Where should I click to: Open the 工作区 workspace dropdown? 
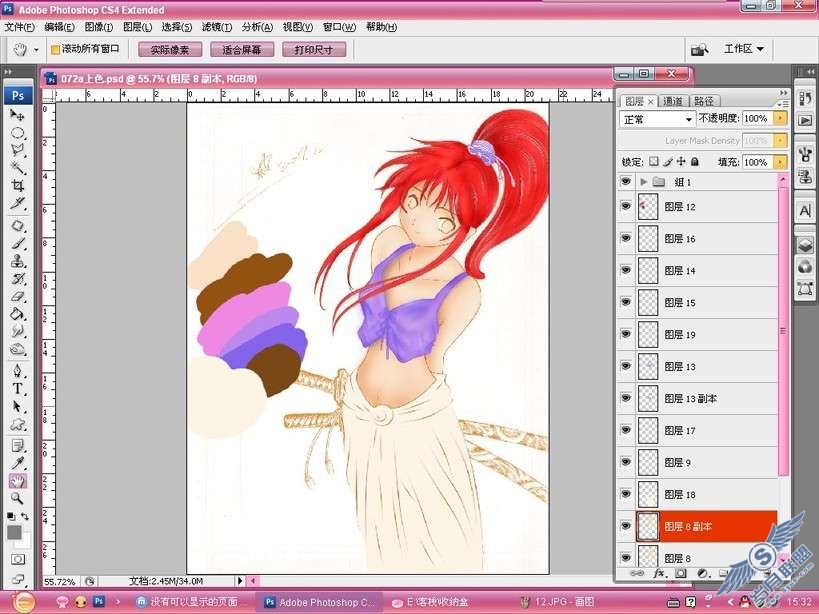coord(744,49)
